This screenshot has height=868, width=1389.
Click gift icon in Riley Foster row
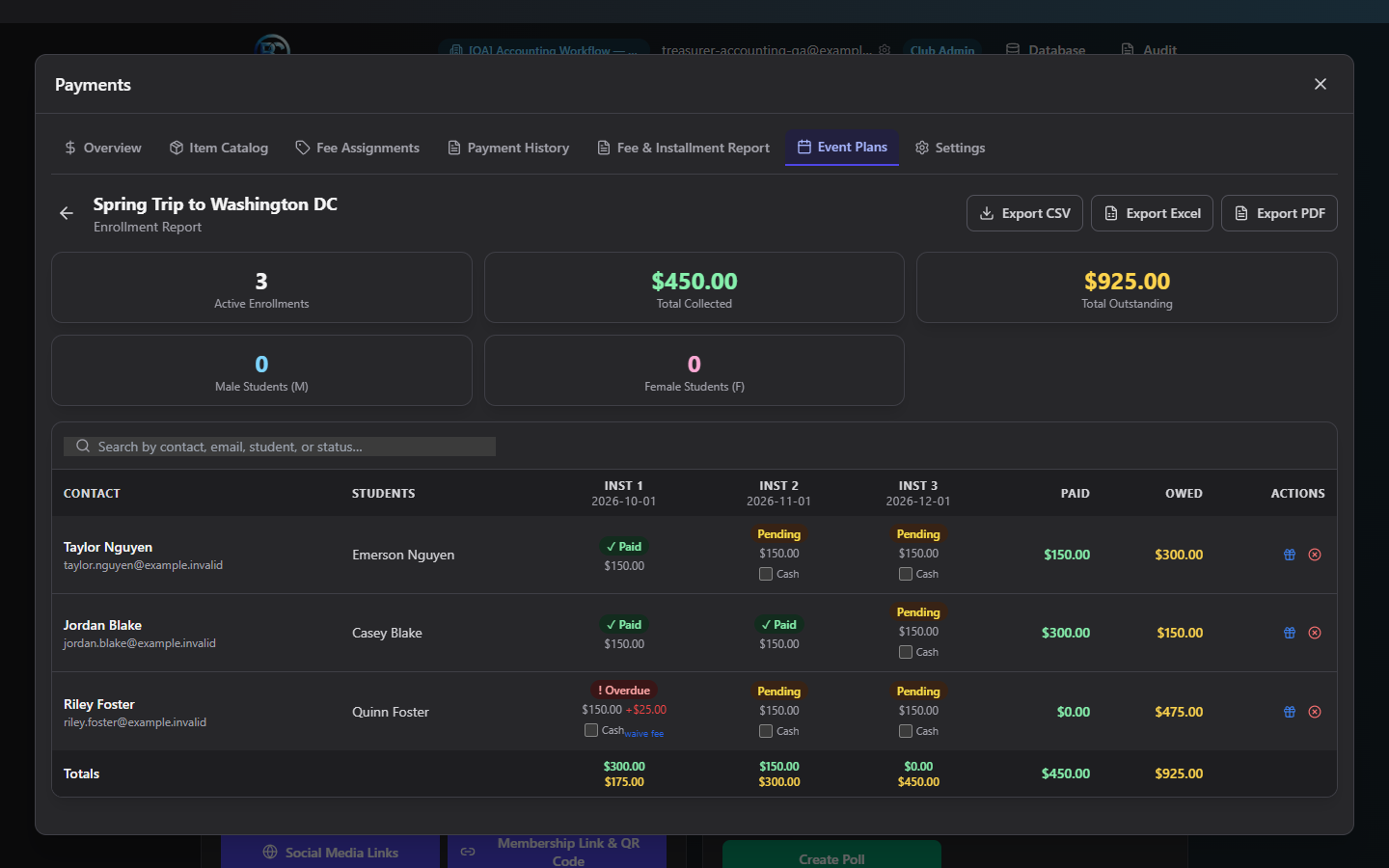pyautogui.click(x=1290, y=712)
